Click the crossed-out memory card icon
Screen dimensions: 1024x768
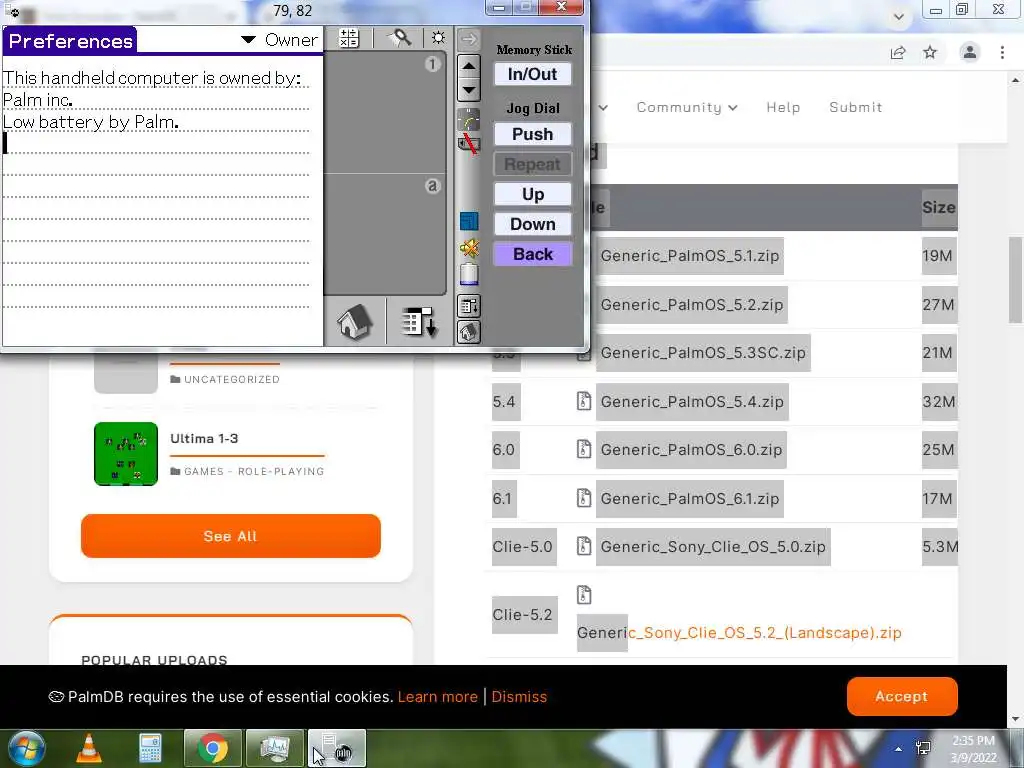point(468,144)
